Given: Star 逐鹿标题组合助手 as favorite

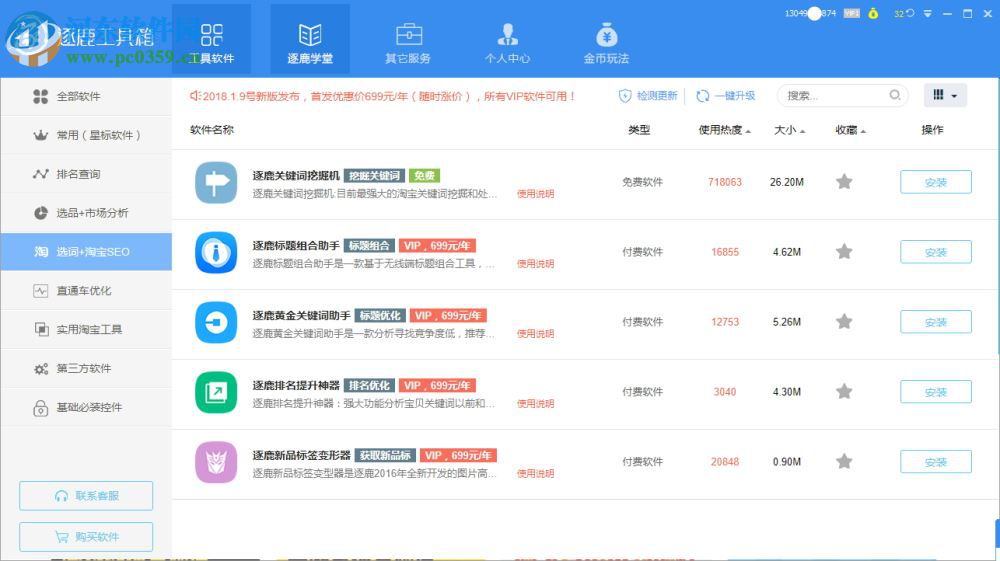Looking at the screenshot, I should (844, 252).
